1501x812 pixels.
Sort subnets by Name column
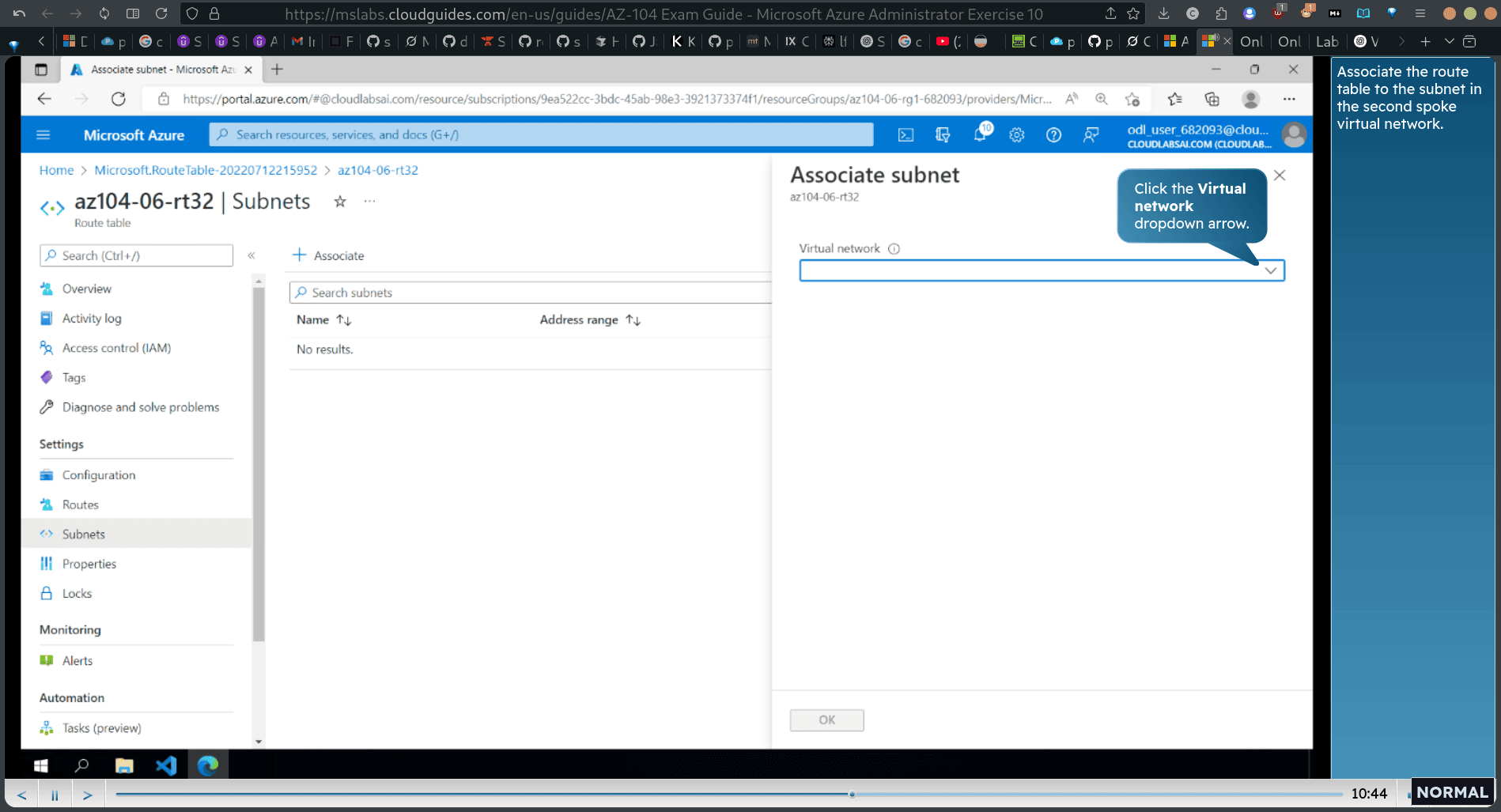click(x=323, y=319)
